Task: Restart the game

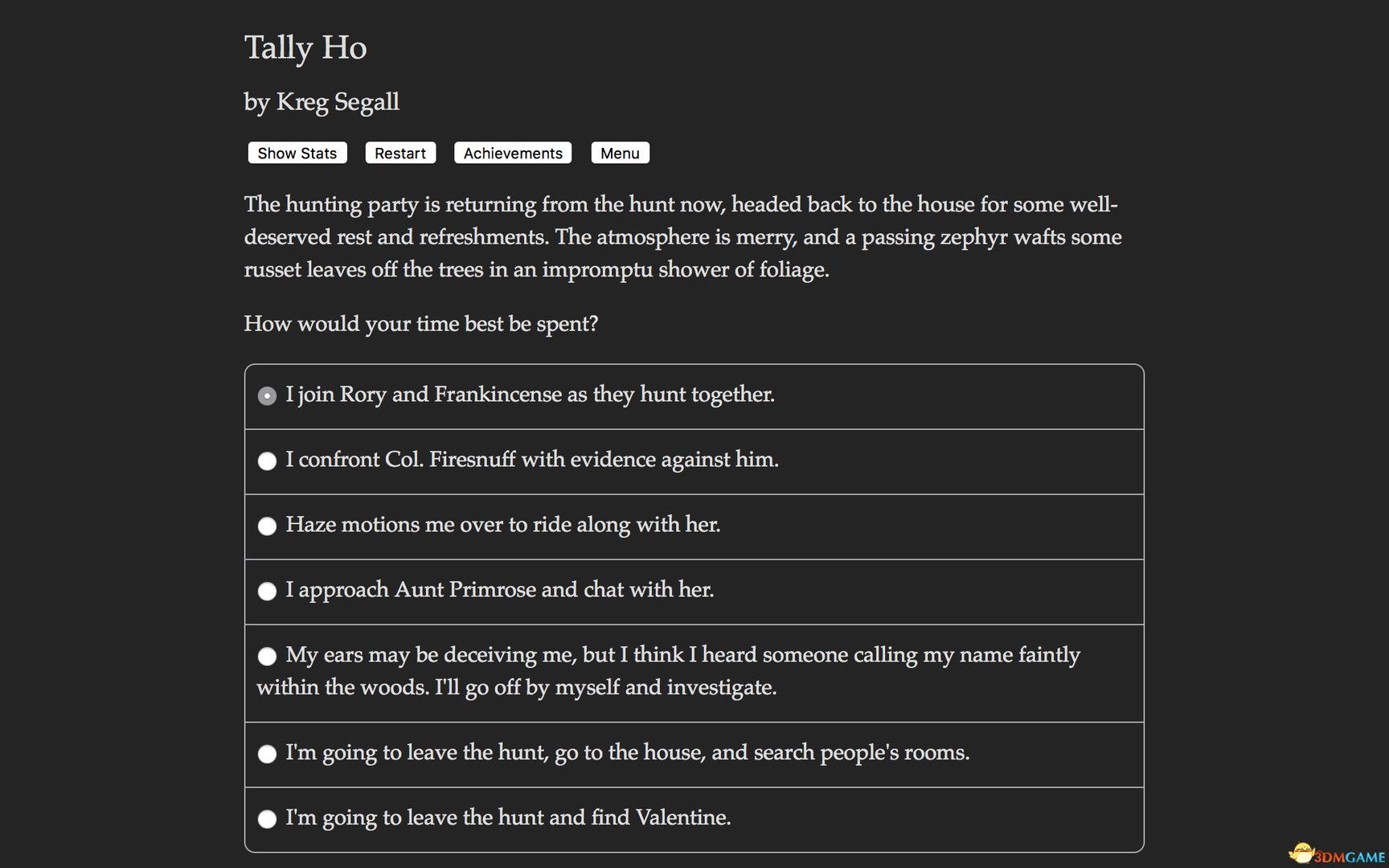Action: [x=399, y=153]
